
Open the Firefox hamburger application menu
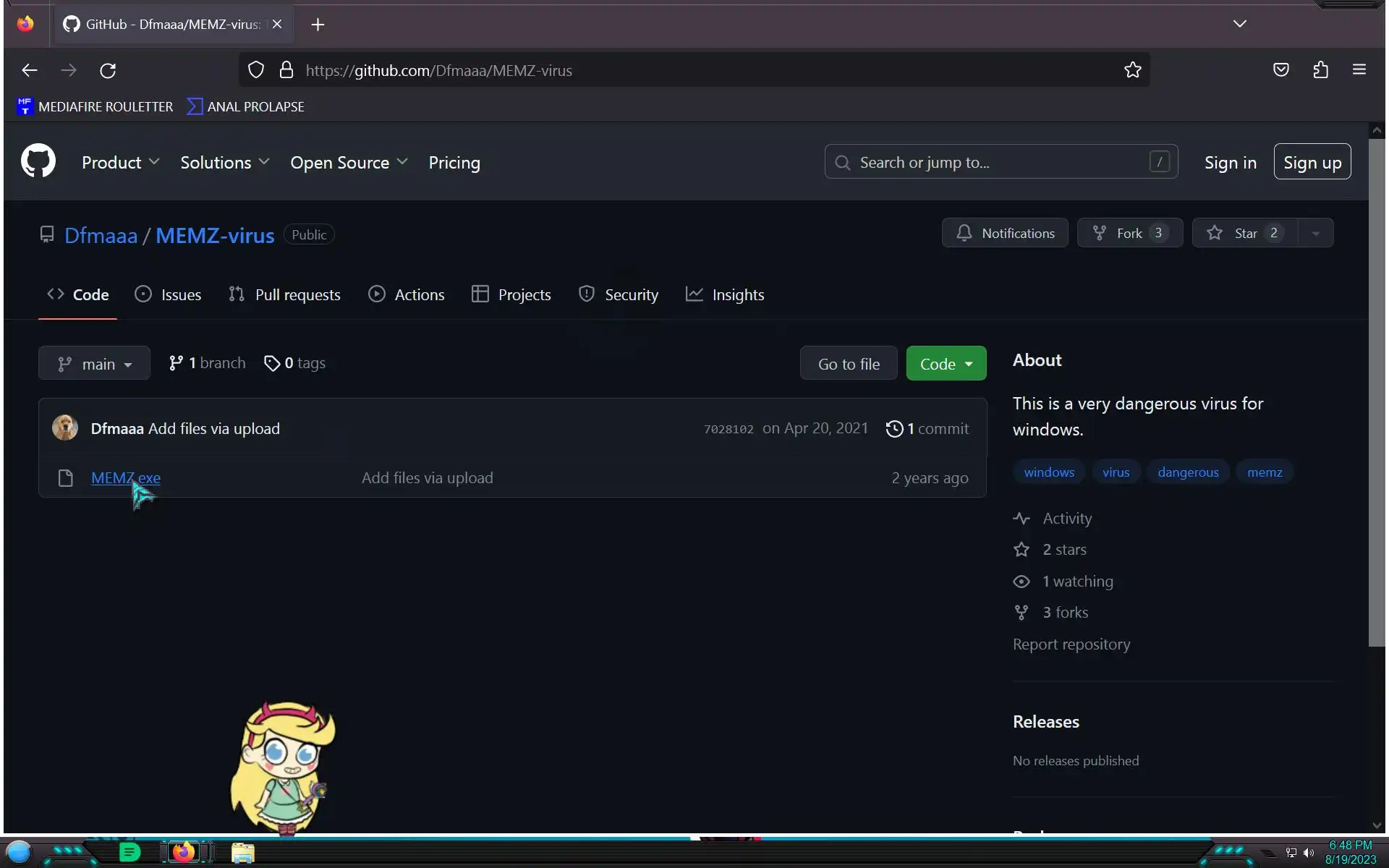click(x=1359, y=70)
